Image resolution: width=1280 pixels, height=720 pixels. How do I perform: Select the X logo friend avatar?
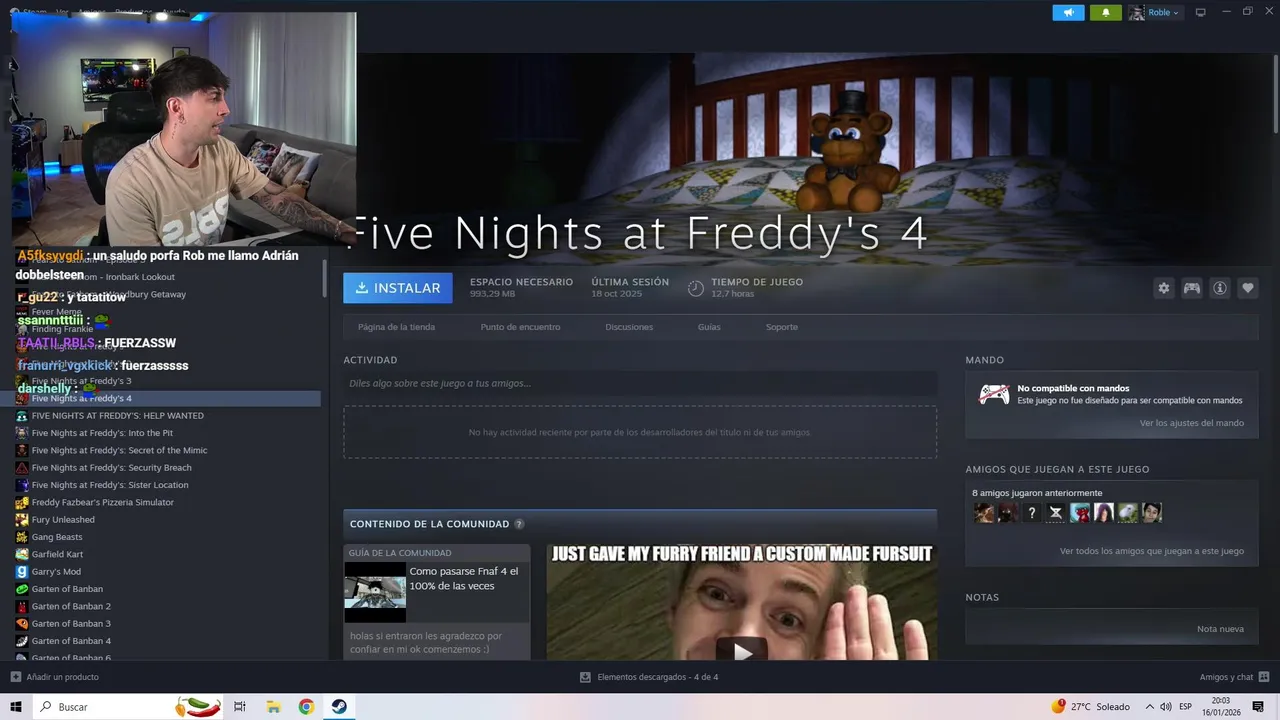(1056, 513)
